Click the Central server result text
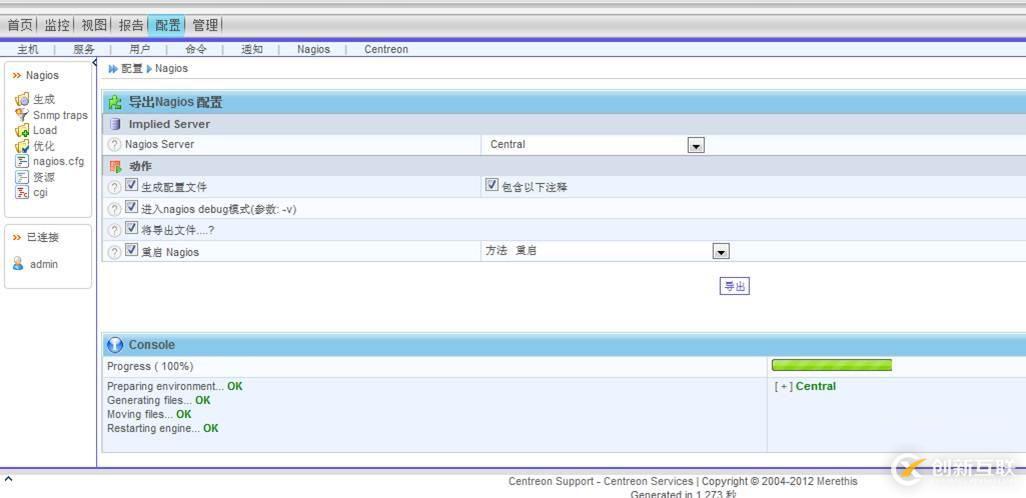 (816, 386)
